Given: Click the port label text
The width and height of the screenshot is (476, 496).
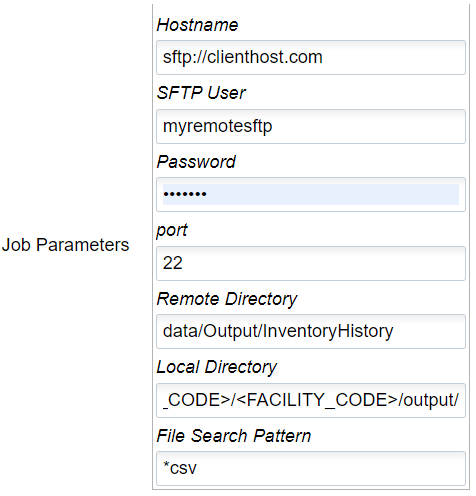Looking at the screenshot, I should point(172,231).
